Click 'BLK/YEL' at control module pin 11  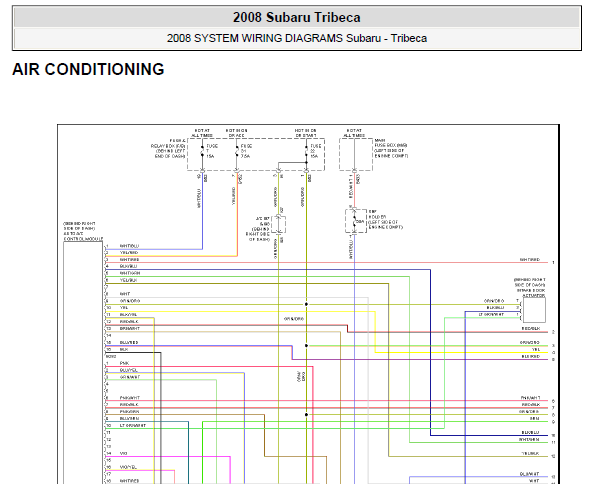coord(128,315)
